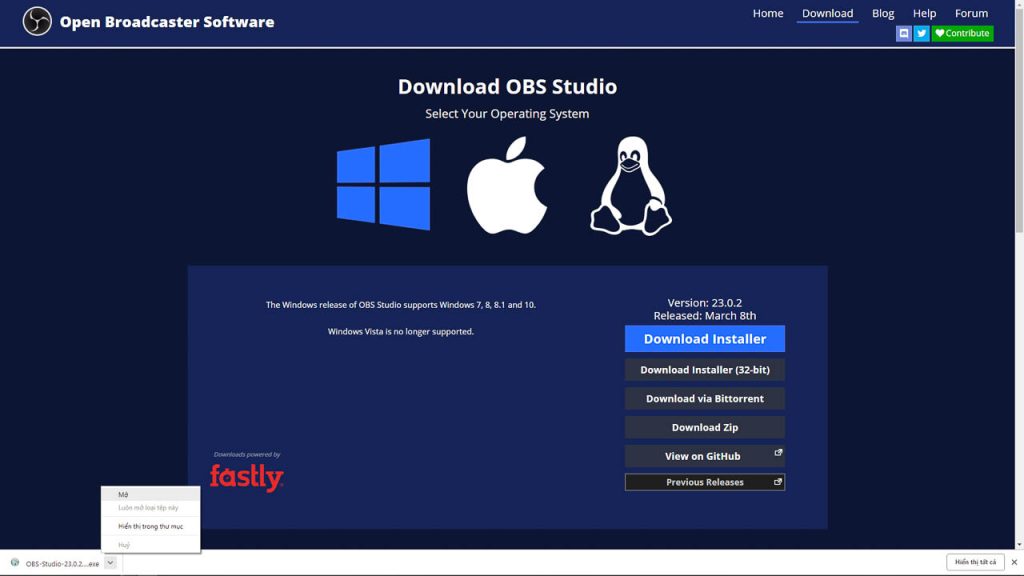Viewport: 1024px width, 576px height.
Task: Go to the Home page
Action: coord(767,13)
